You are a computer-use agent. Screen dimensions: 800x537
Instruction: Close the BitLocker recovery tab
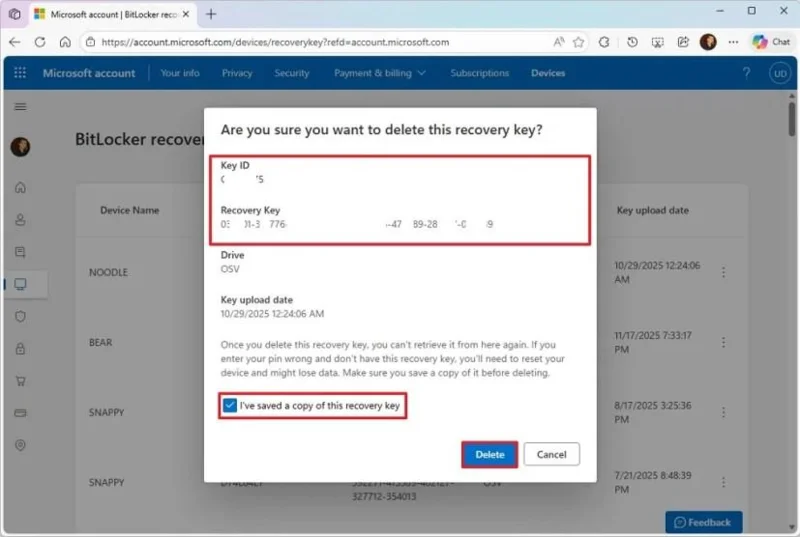(186, 14)
